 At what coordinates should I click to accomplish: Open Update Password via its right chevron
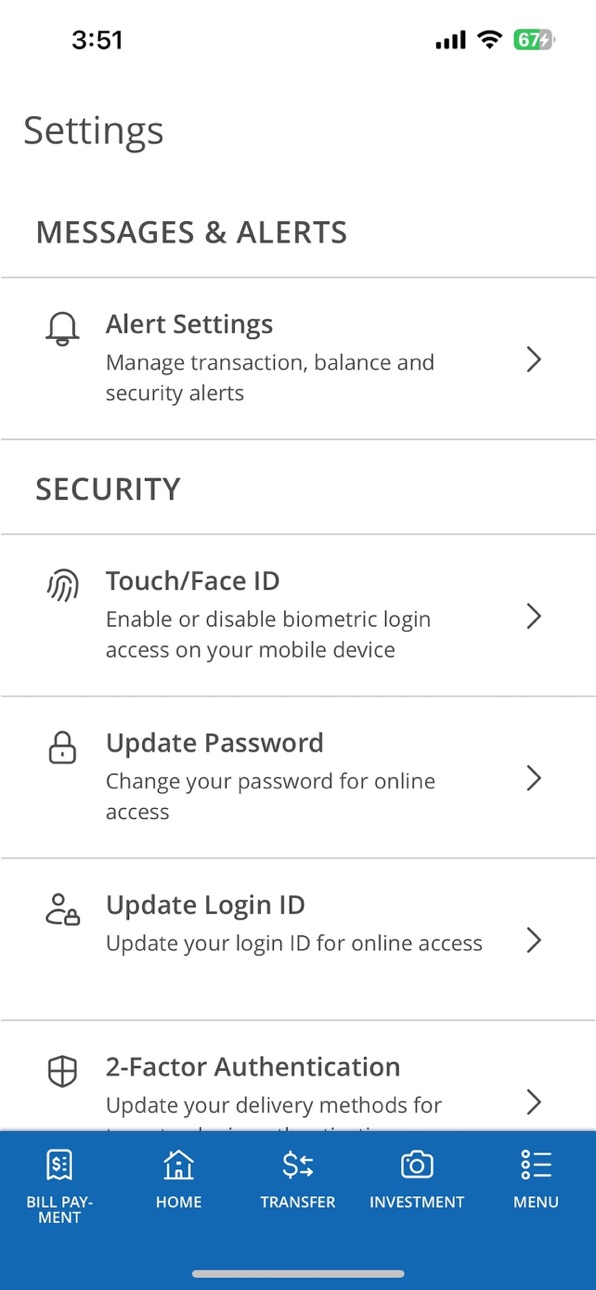click(534, 778)
